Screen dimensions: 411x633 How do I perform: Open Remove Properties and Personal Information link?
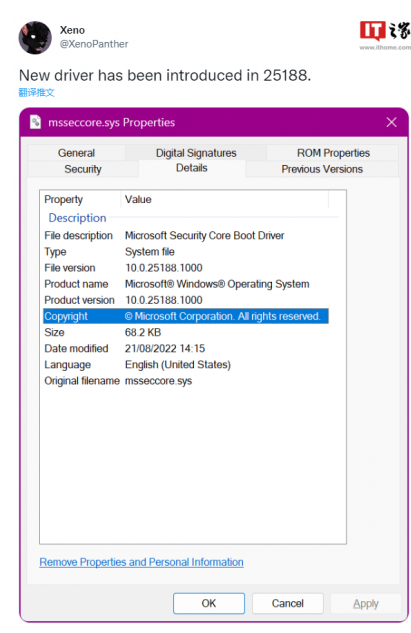pos(141,562)
